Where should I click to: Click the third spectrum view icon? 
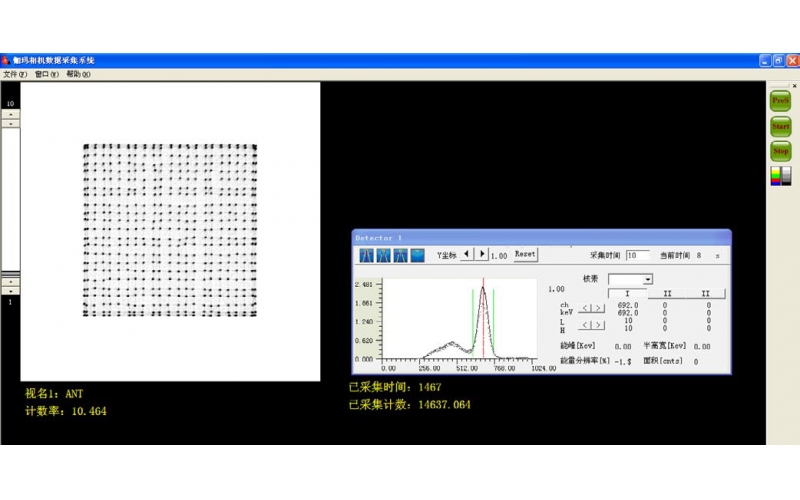[x=401, y=255]
